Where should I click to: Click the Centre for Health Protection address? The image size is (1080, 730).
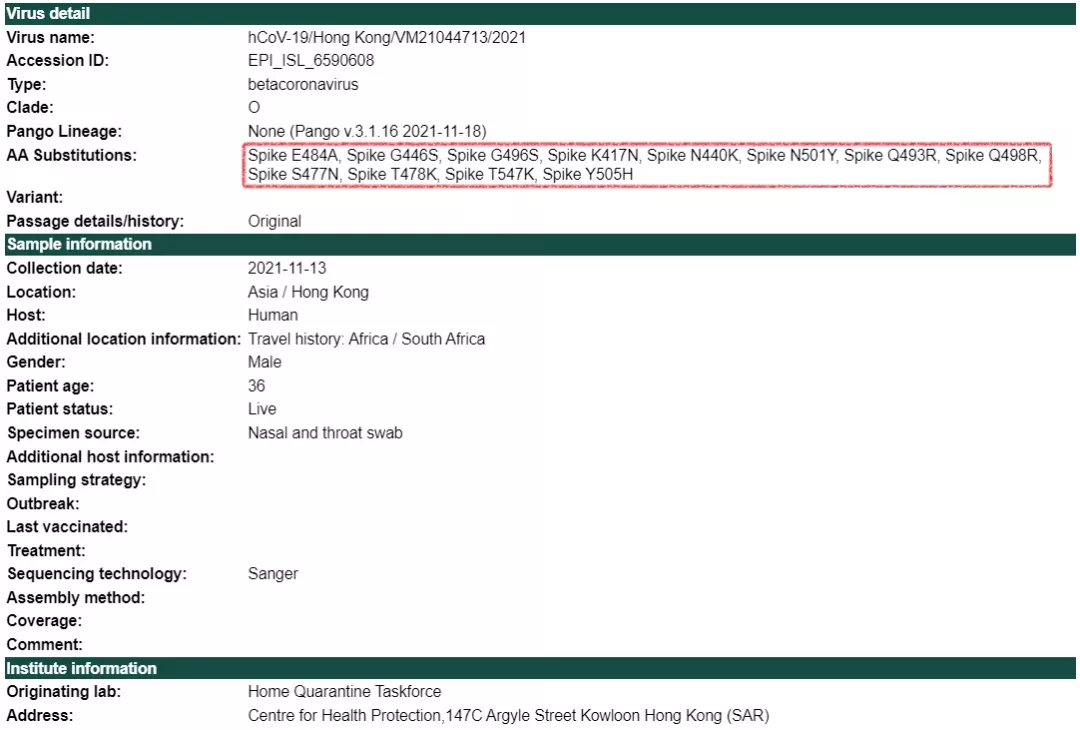(508, 716)
